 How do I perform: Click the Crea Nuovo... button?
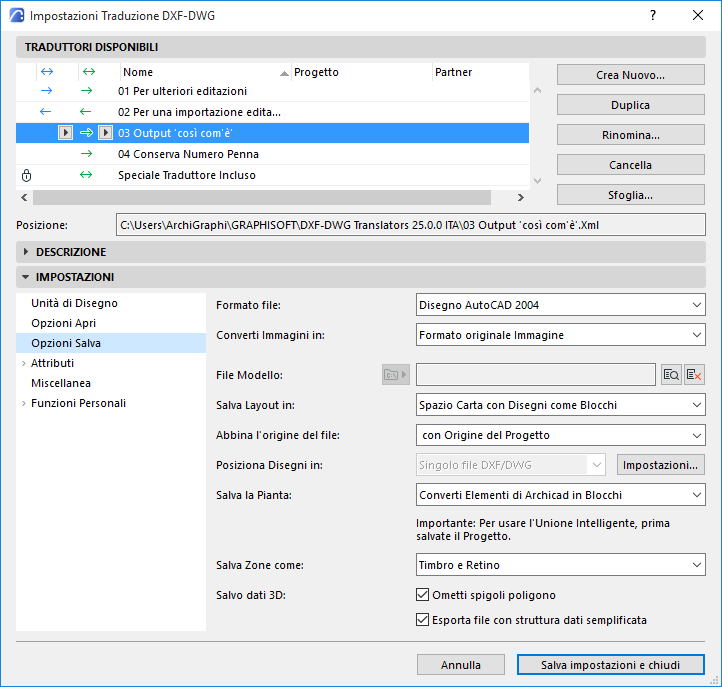tap(630, 75)
